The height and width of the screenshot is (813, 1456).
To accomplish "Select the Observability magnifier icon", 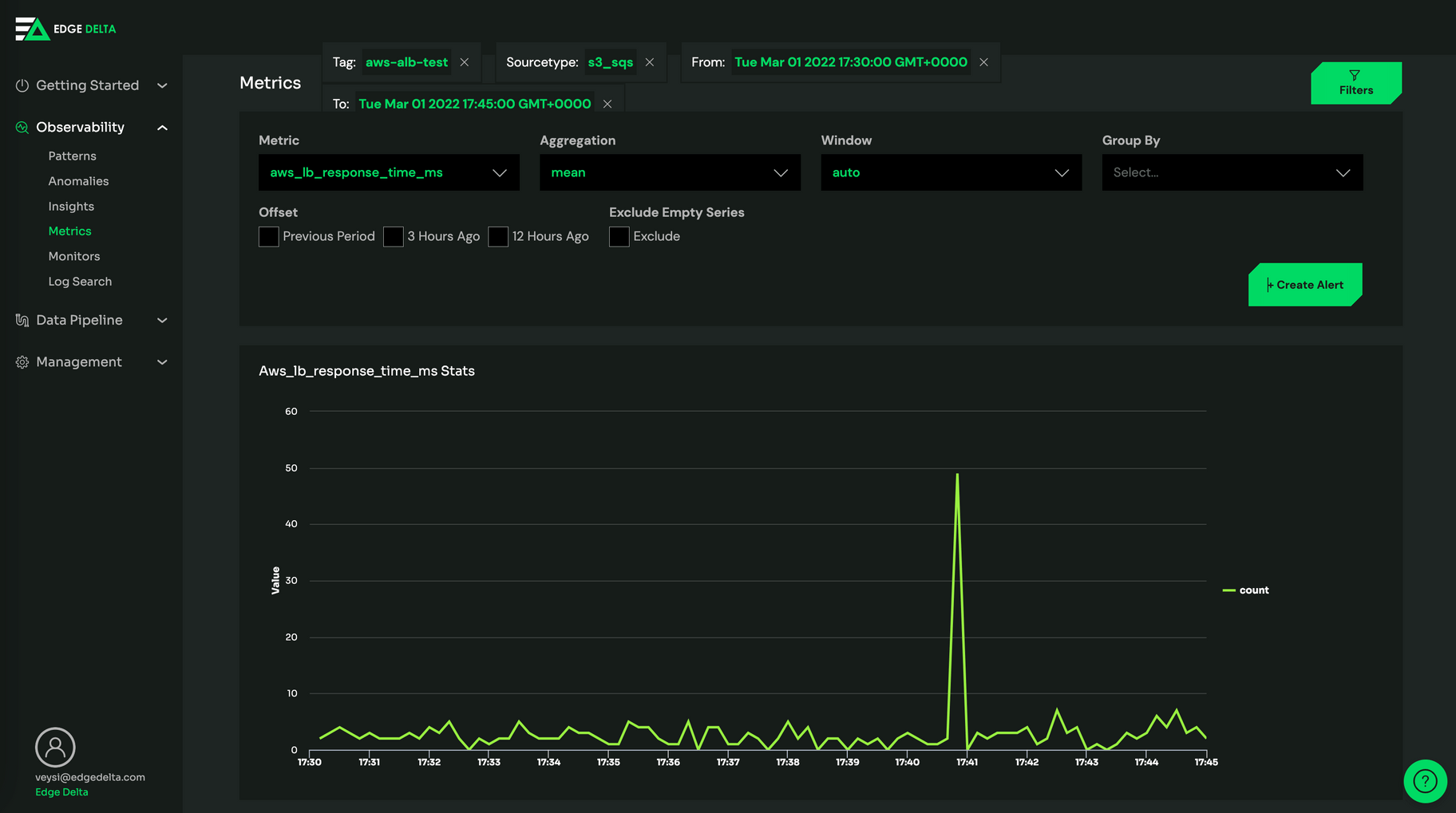I will pos(21,127).
